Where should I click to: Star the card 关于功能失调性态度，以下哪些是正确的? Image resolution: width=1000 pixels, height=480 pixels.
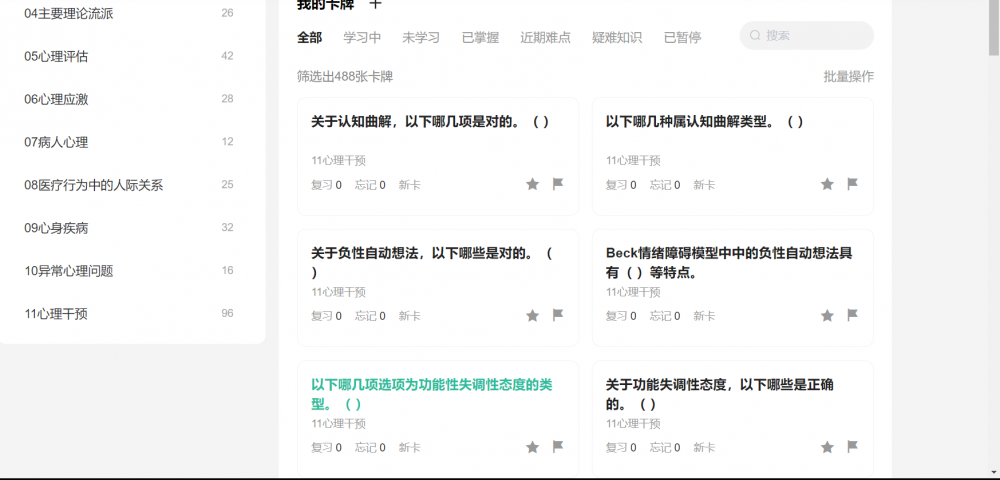(827, 447)
